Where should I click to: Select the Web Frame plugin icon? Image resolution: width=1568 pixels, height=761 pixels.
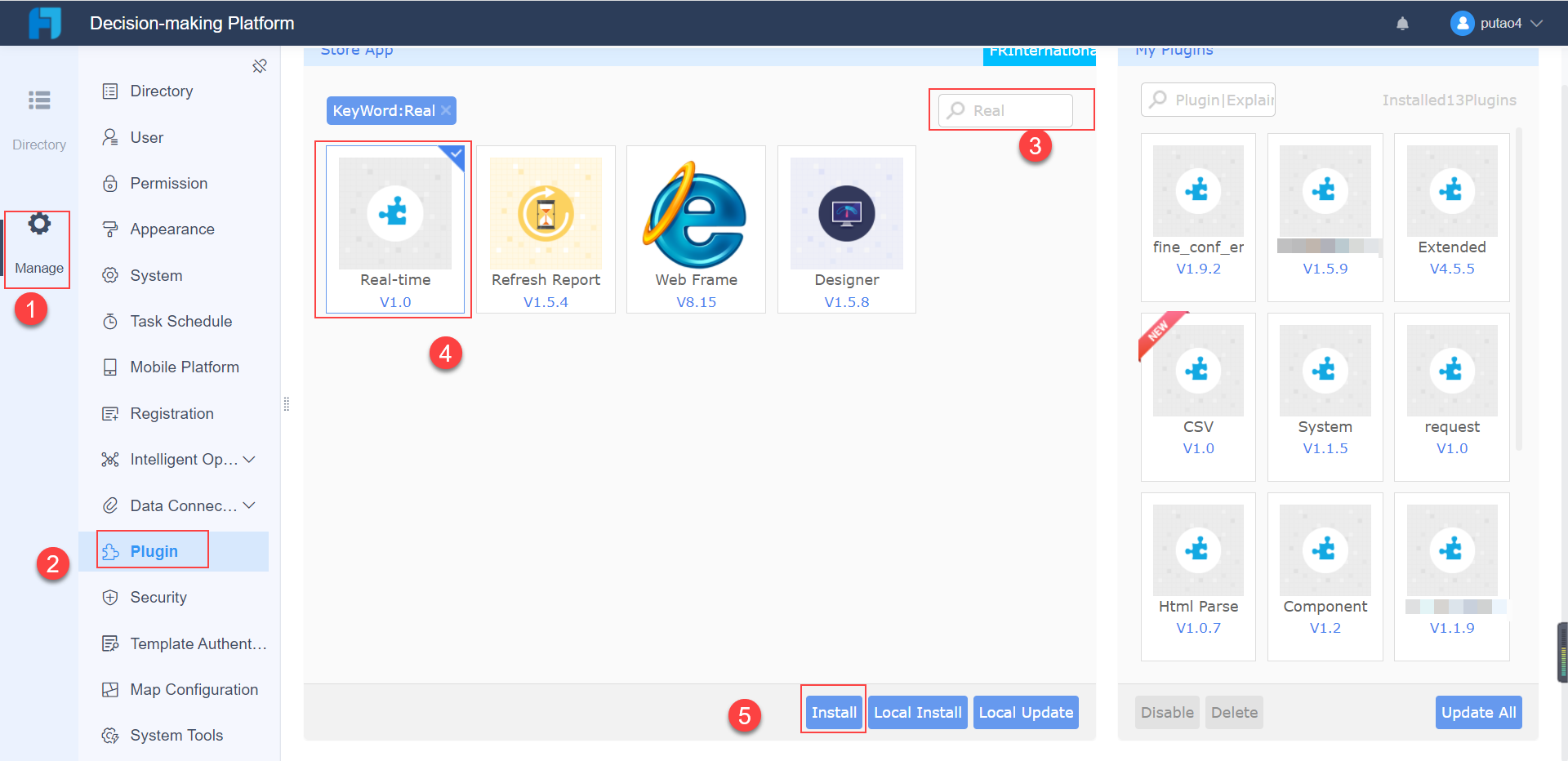pyautogui.click(x=696, y=213)
